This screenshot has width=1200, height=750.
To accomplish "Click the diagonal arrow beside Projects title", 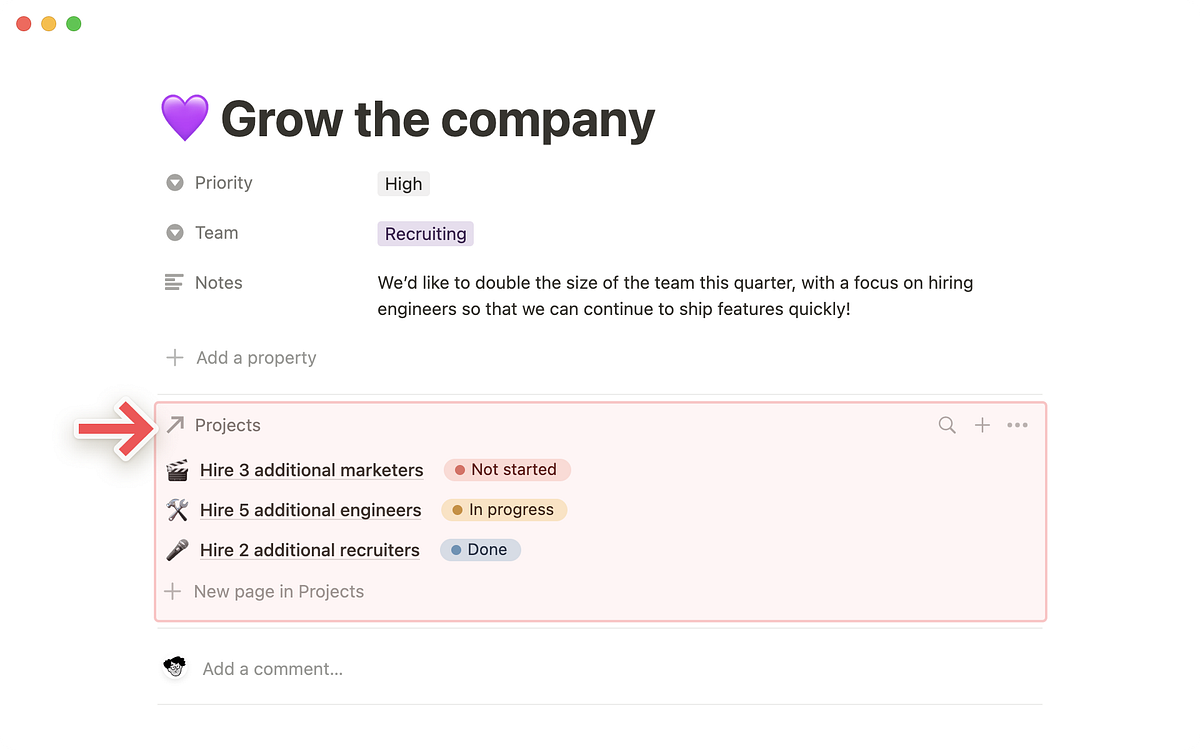I will click(x=174, y=424).
